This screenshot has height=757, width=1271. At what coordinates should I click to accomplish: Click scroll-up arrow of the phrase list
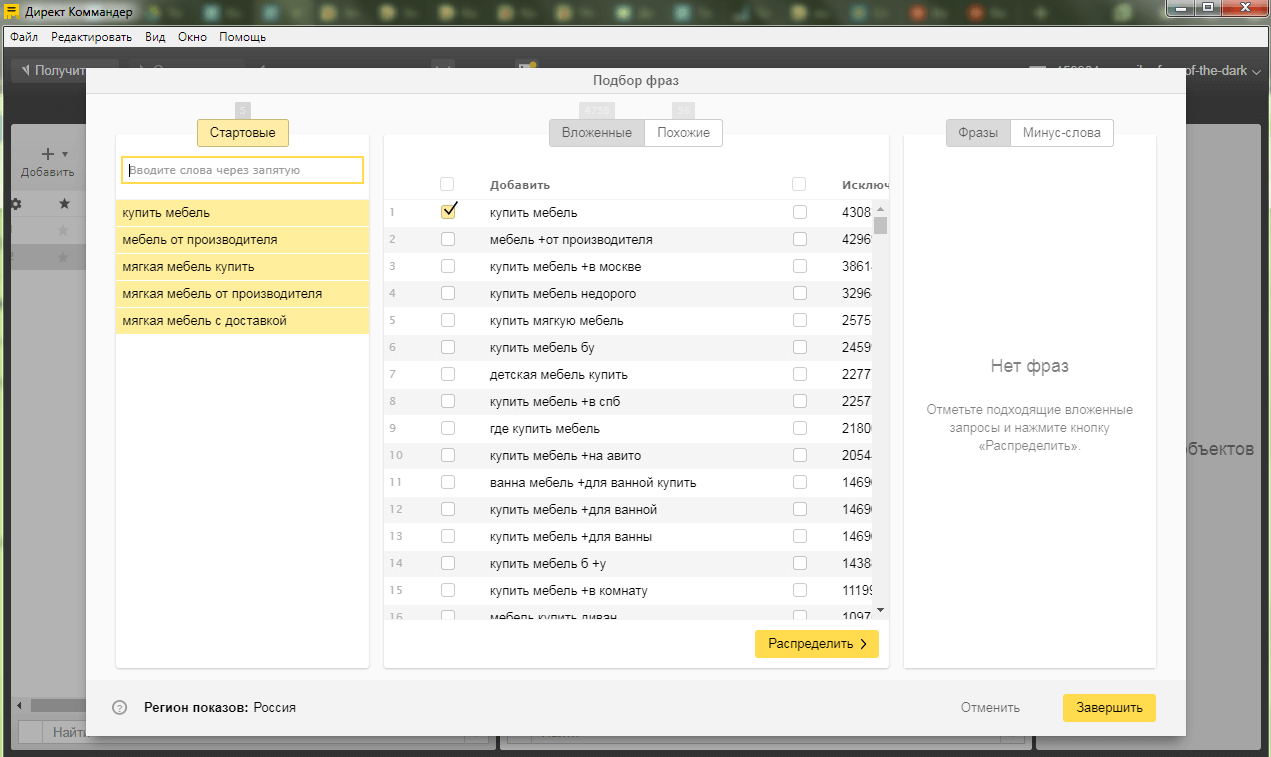(x=880, y=209)
